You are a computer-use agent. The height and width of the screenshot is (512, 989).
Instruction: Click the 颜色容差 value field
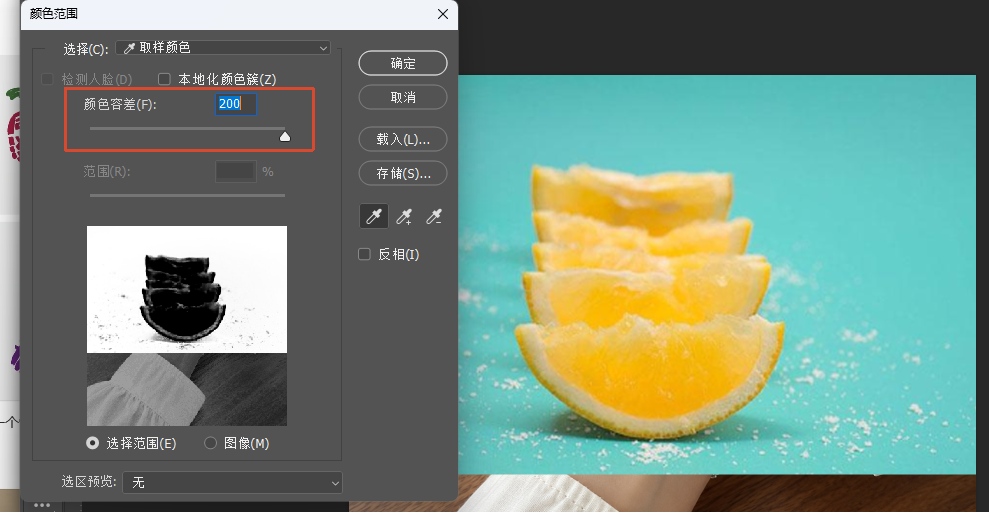click(236, 104)
